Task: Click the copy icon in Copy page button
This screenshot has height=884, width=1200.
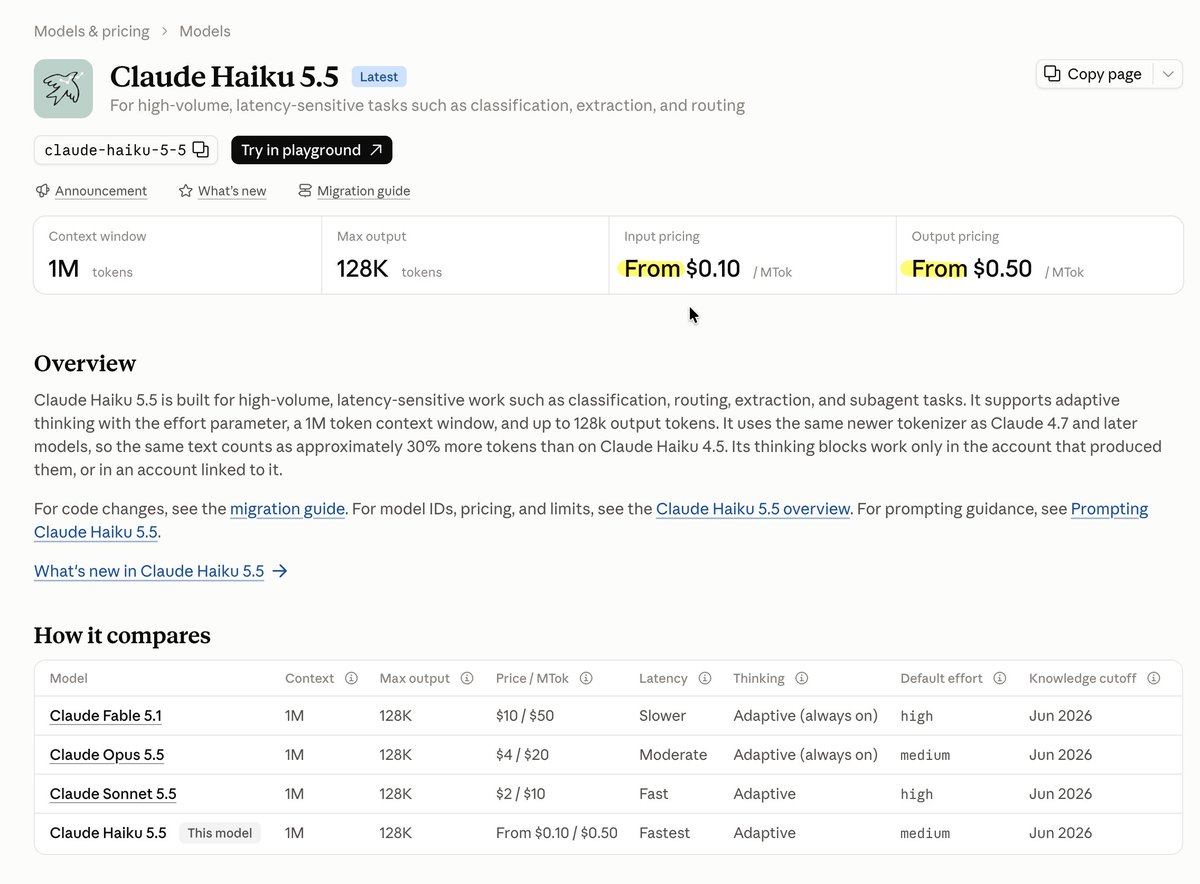Action: (x=1052, y=74)
